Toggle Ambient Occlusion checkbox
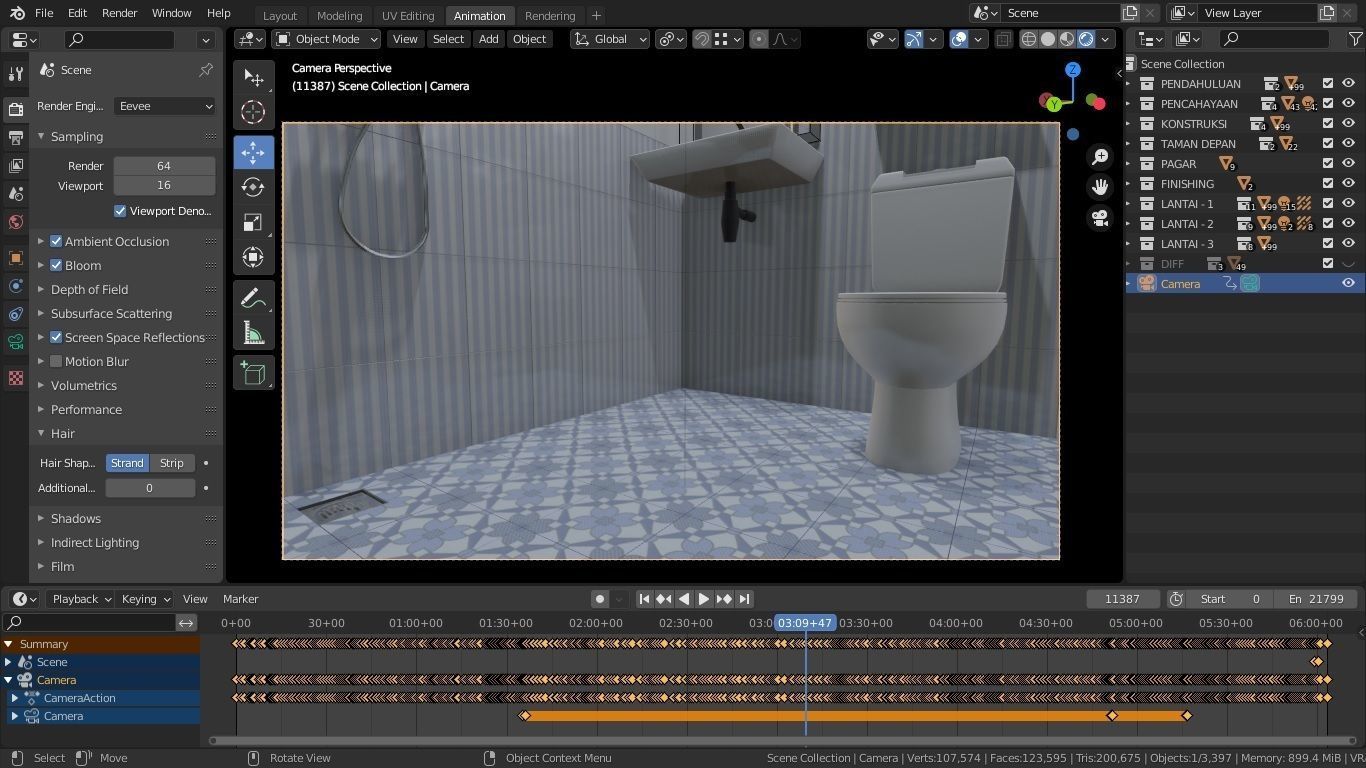 click(56, 241)
